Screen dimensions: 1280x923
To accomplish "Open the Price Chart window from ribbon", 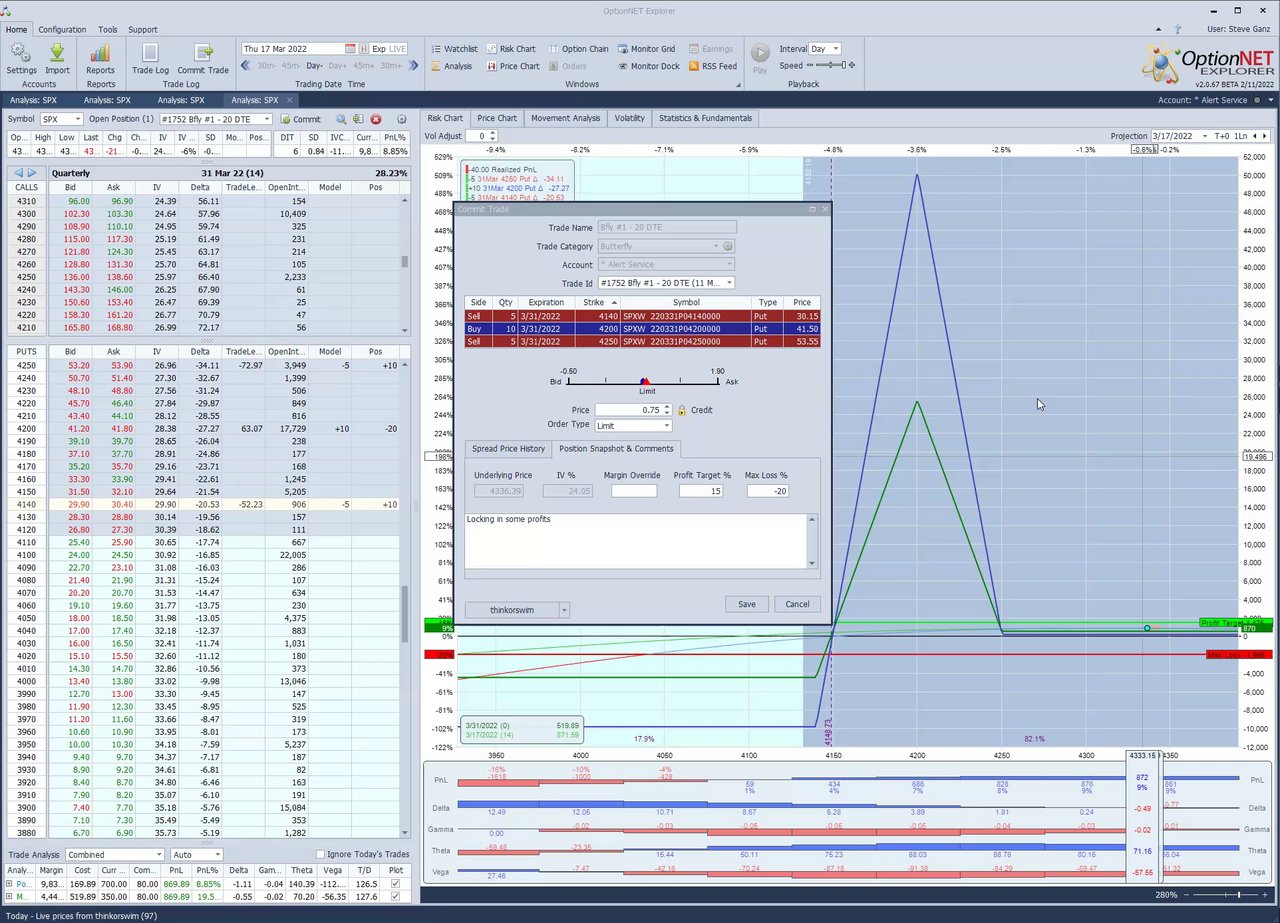I will pyautogui.click(x=512, y=66).
